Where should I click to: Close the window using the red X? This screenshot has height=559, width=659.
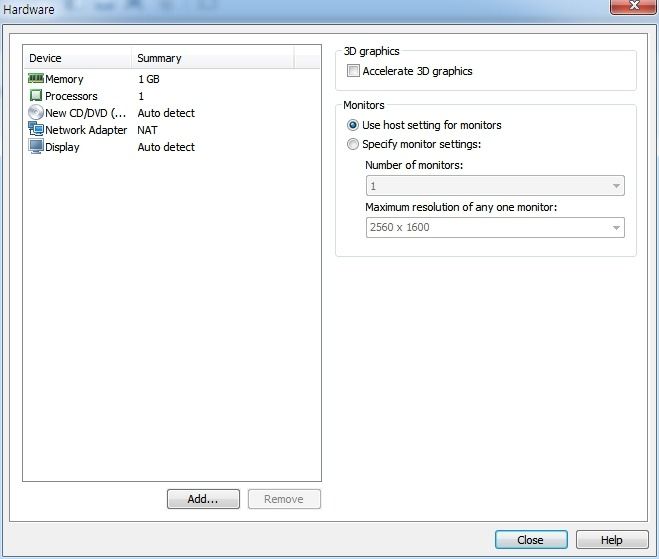(x=634, y=6)
